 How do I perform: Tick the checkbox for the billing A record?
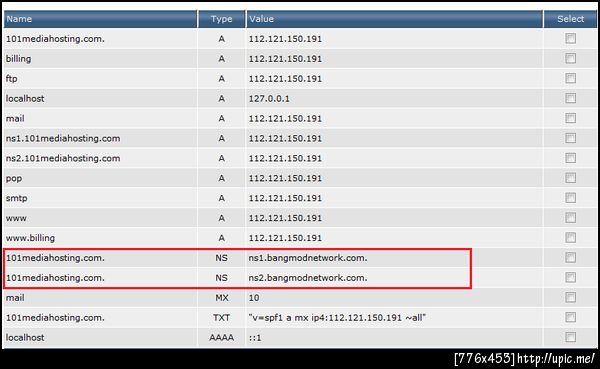tap(571, 58)
